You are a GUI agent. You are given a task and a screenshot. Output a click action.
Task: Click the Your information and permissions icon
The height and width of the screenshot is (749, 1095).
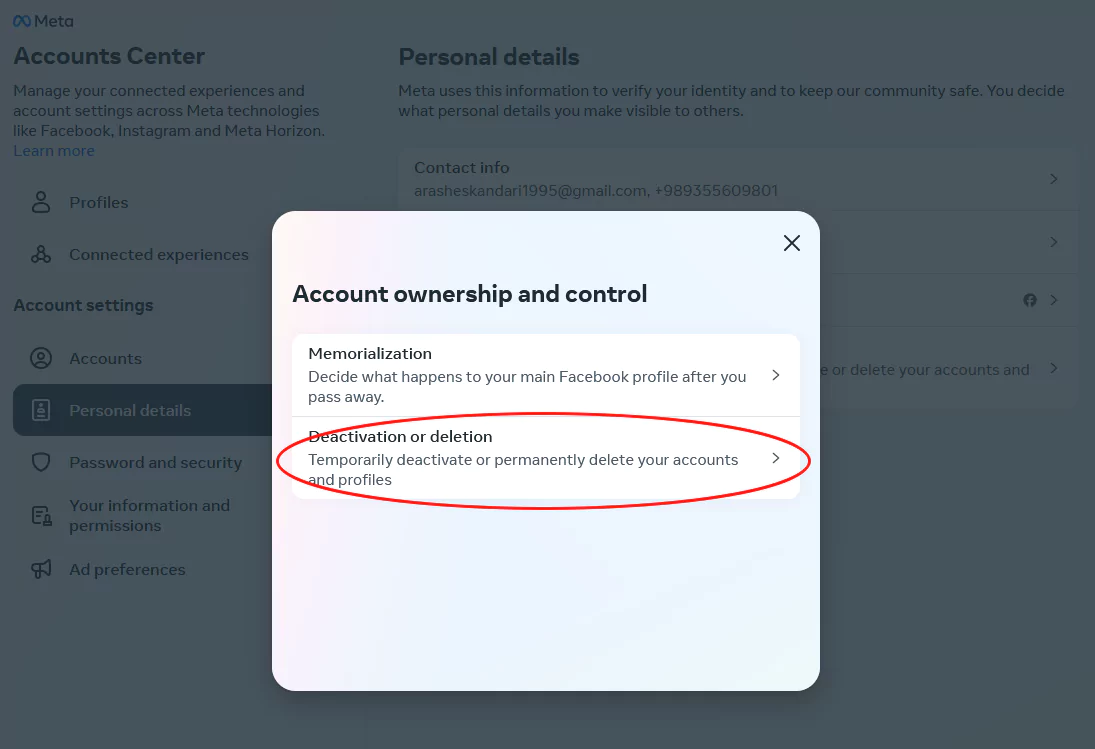click(41, 516)
